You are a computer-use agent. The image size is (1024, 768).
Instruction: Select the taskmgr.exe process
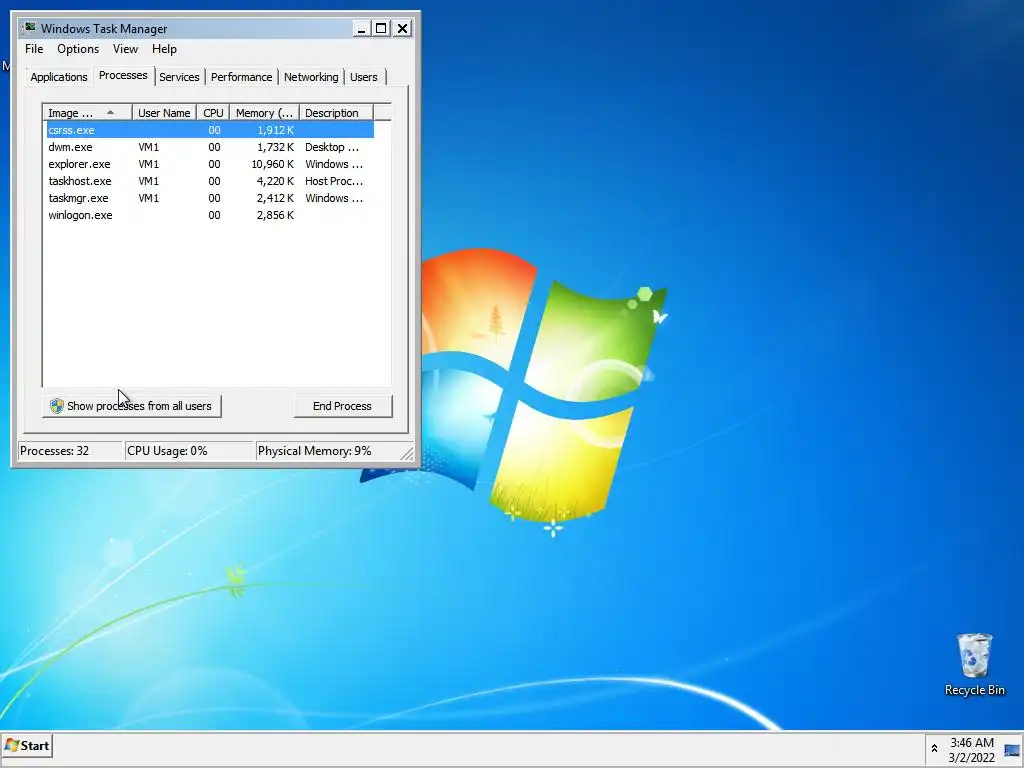[210, 198]
